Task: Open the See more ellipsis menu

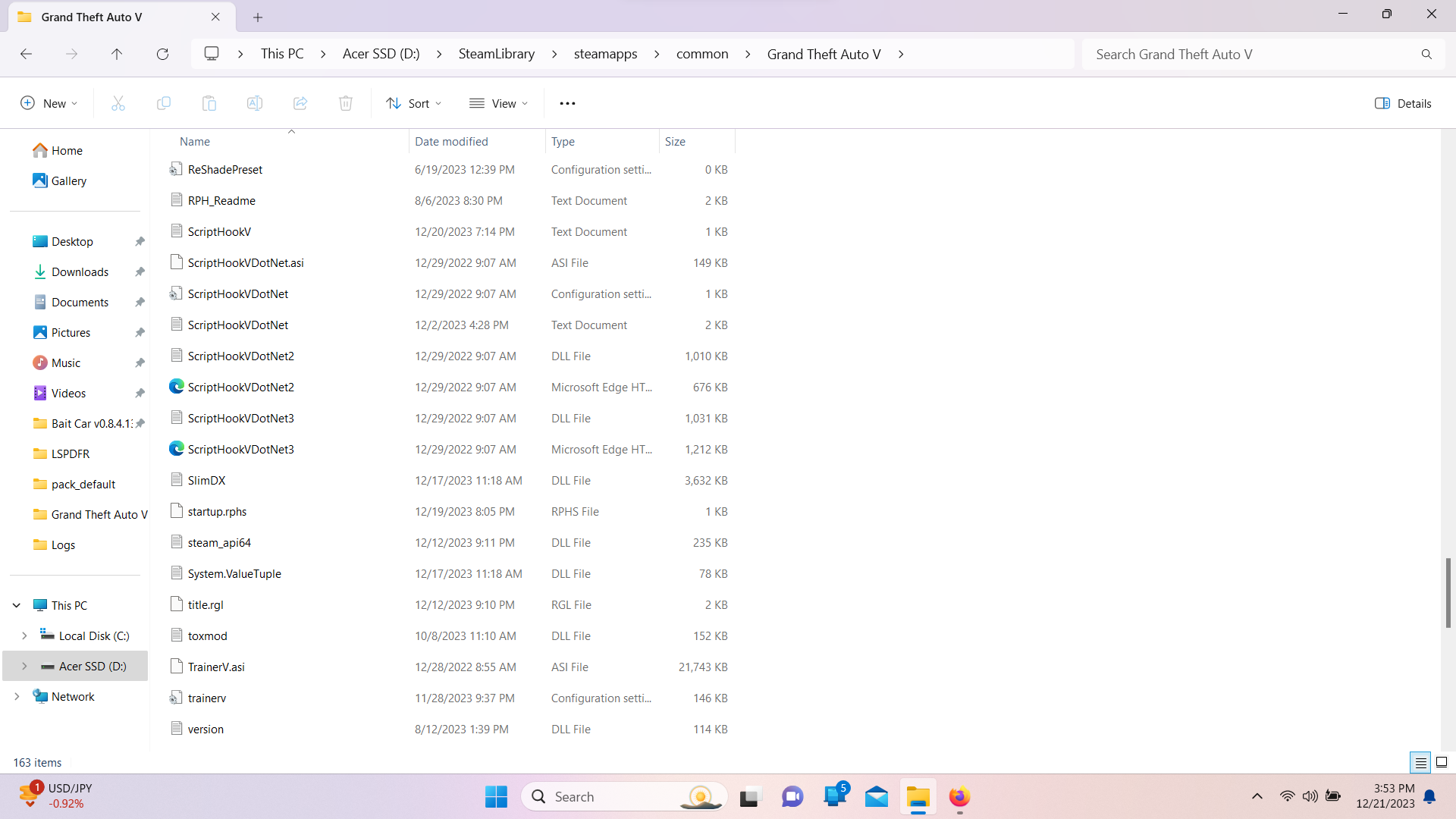Action: click(x=567, y=103)
